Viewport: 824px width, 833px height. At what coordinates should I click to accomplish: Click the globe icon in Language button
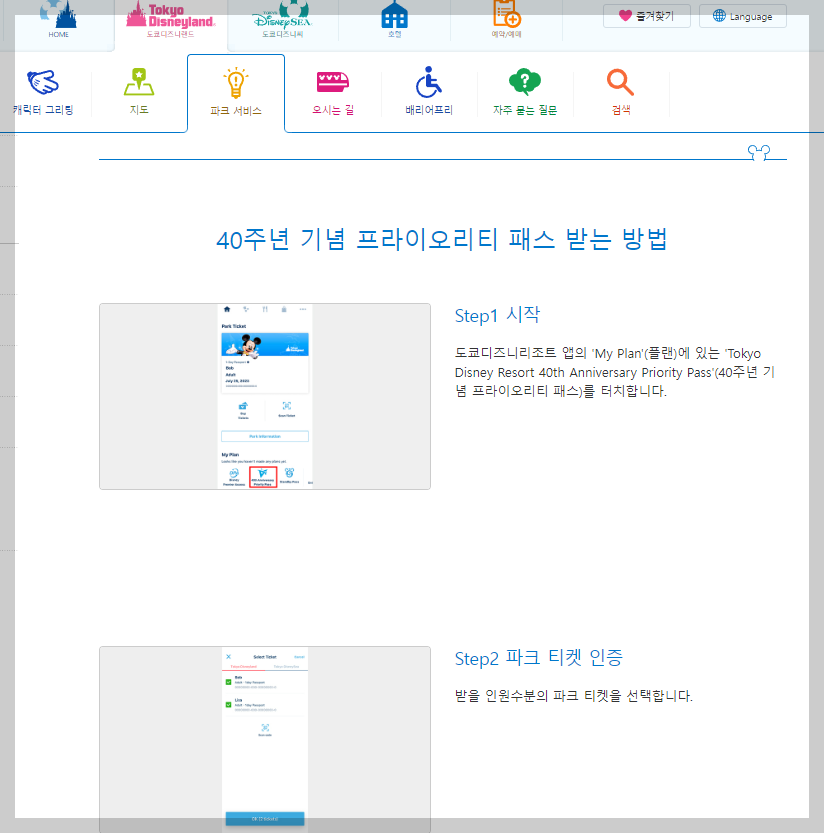click(x=719, y=15)
